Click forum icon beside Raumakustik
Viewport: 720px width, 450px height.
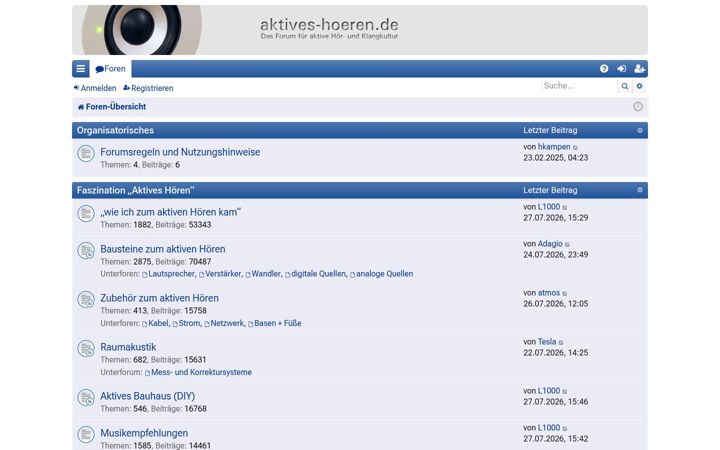coord(86,349)
